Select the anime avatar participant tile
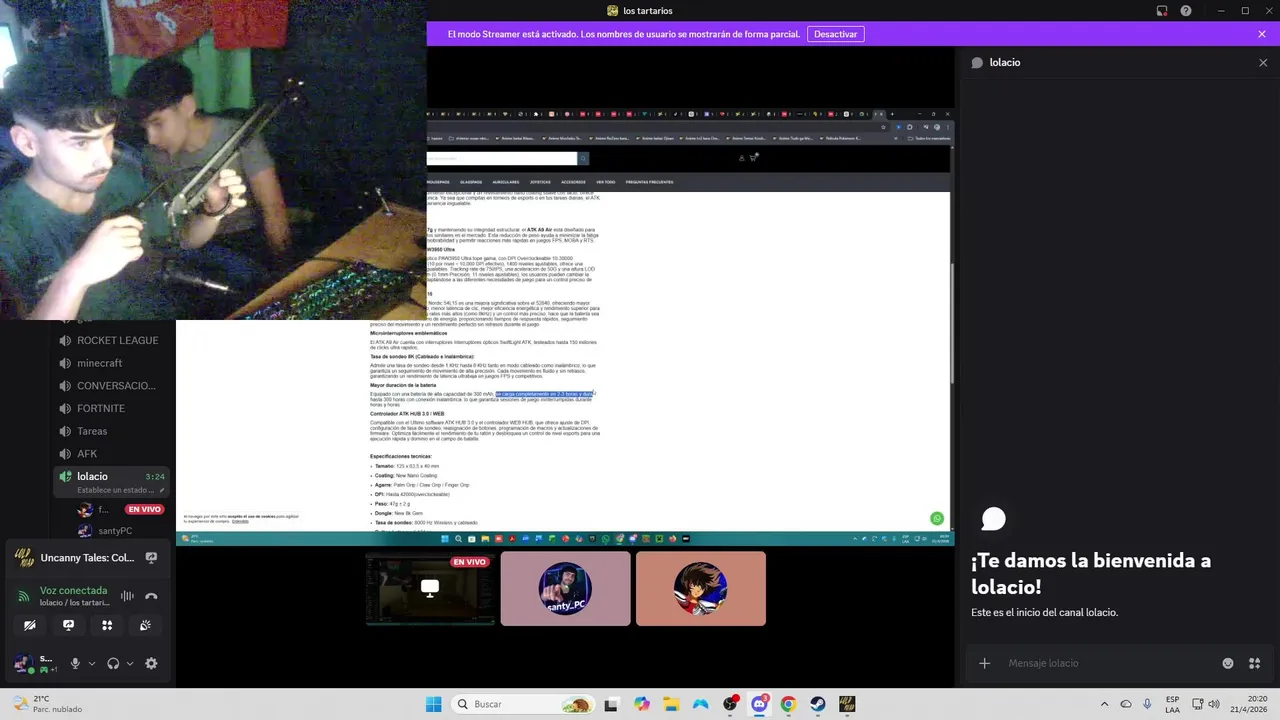The height and width of the screenshot is (720, 1280). coord(701,589)
